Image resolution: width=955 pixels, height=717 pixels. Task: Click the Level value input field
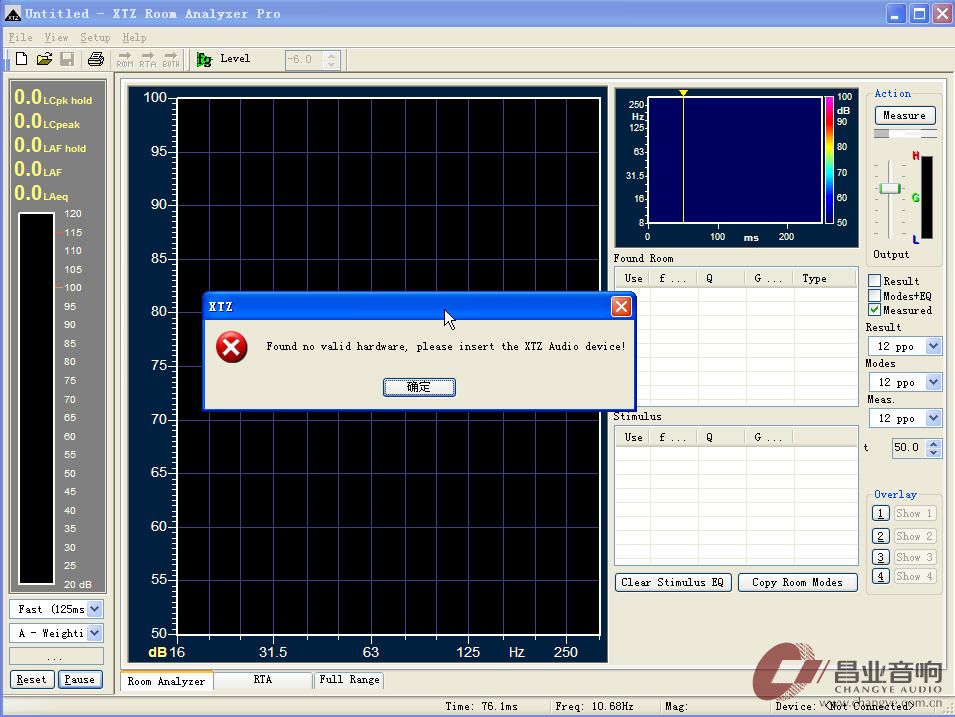(x=305, y=60)
